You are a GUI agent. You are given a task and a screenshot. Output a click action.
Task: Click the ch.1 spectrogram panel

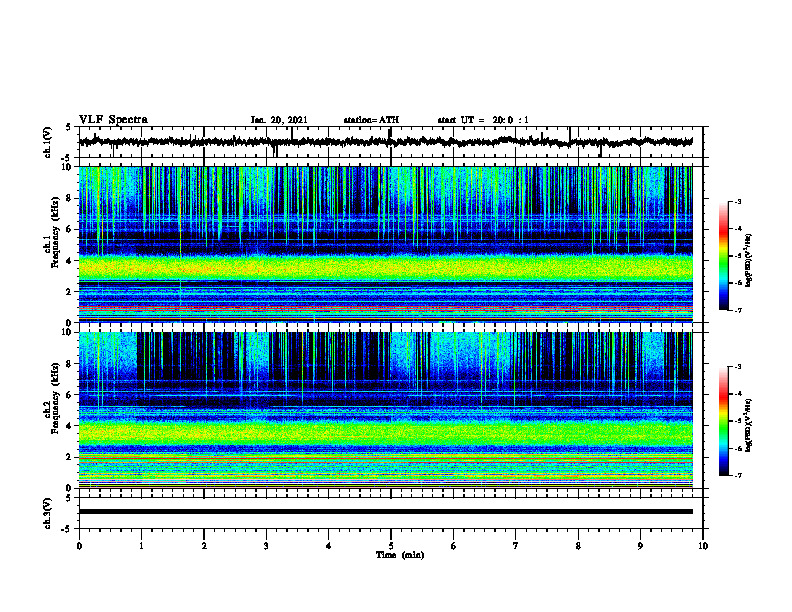pos(385,244)
